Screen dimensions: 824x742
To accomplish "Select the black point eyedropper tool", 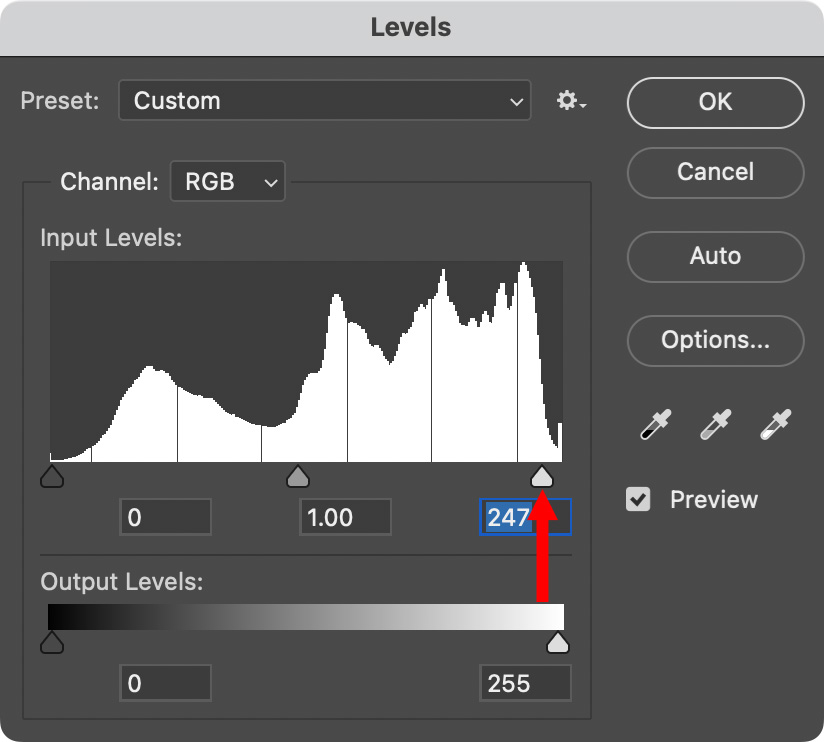I will point(655,425).
